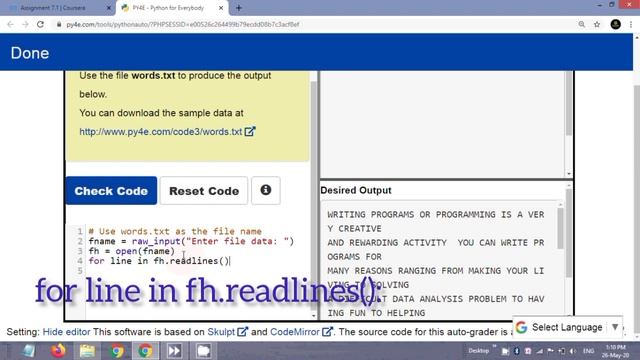Open the taskbar app next to the media icon

tap(203, 351)
